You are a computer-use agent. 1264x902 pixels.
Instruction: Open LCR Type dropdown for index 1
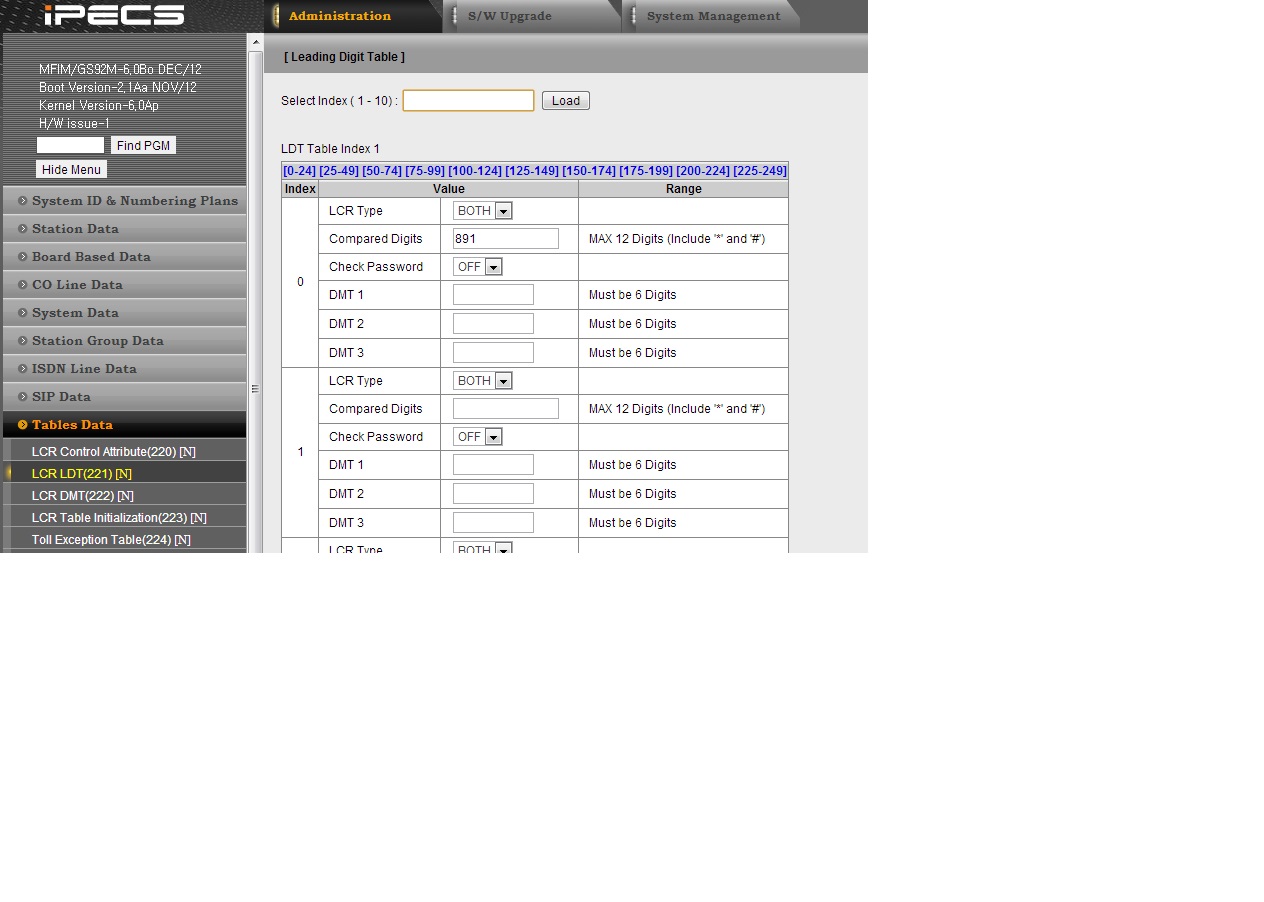482,381
